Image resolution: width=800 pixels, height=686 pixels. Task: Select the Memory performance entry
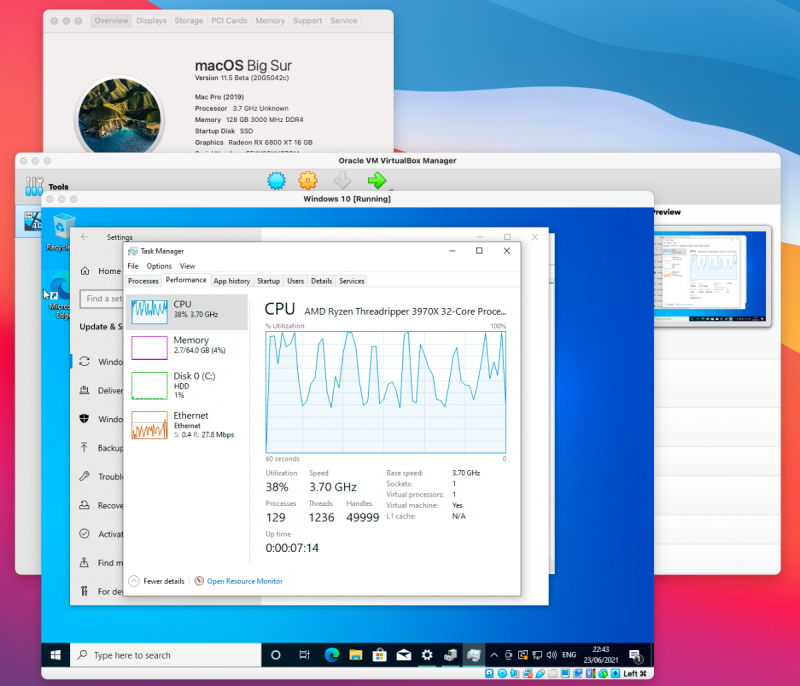(x=187, y=347)
